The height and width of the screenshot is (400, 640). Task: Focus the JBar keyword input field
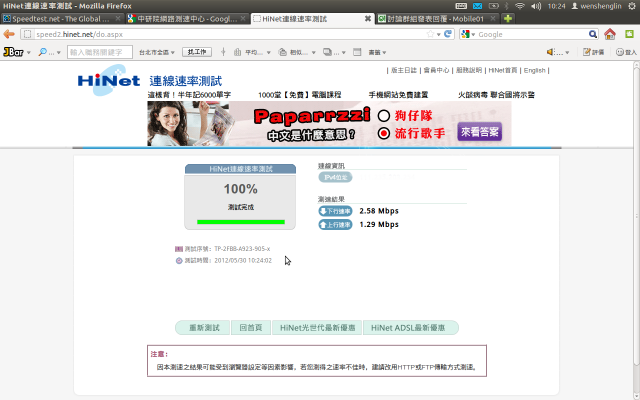(100, 52)
